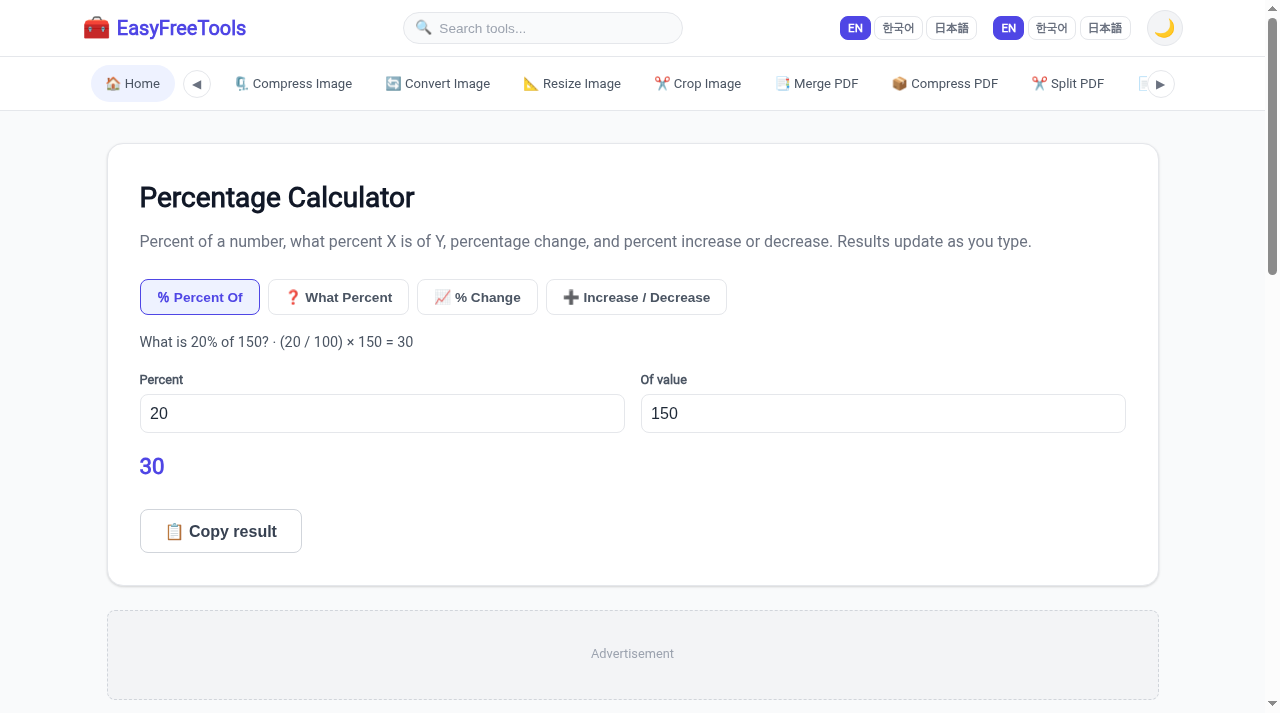Open the Compress Image tool
The width and height of the screenshot is (1280, 713).
(x=293, y=84)
